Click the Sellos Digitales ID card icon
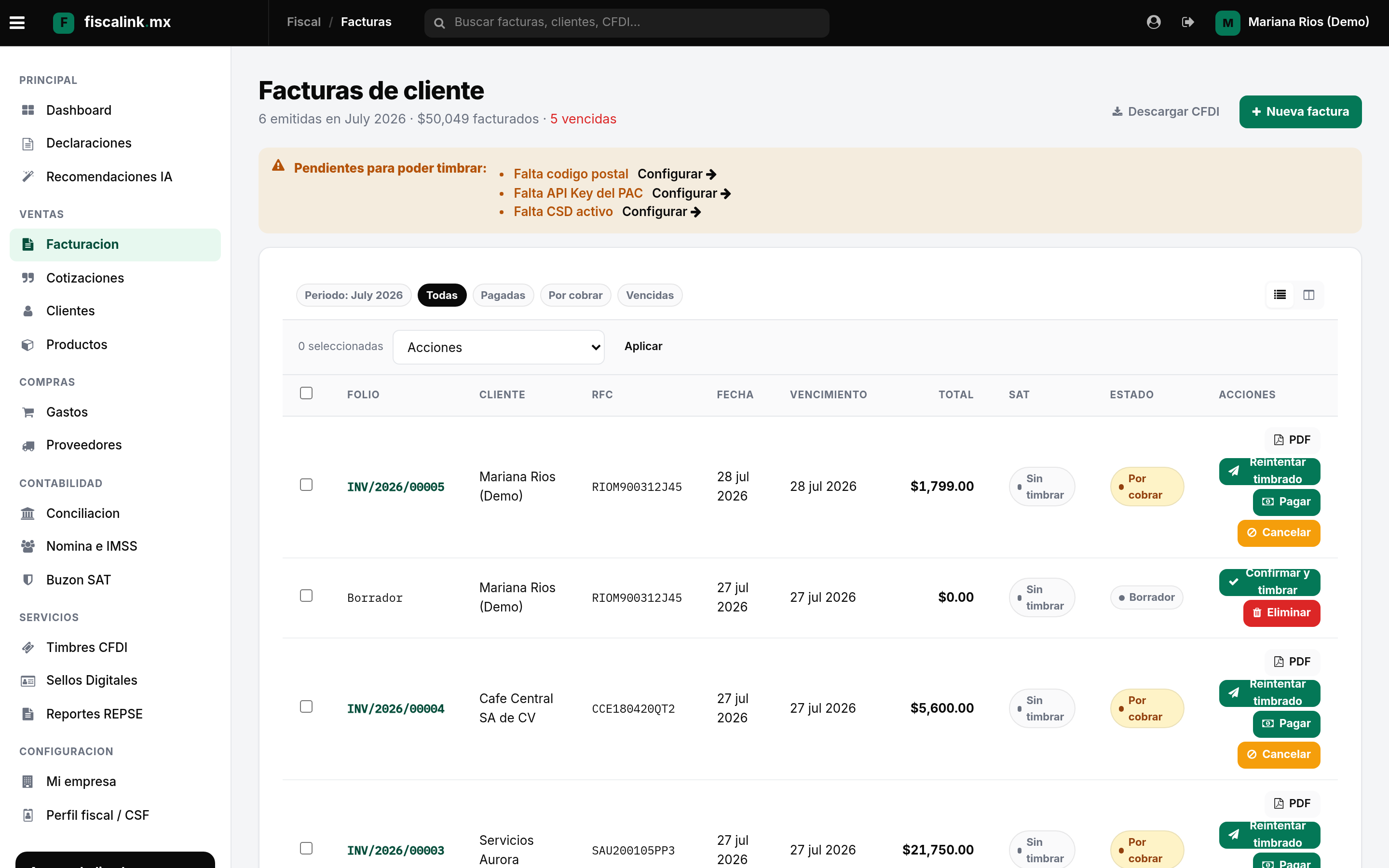 pyautogui.click(x=27, y=681)
